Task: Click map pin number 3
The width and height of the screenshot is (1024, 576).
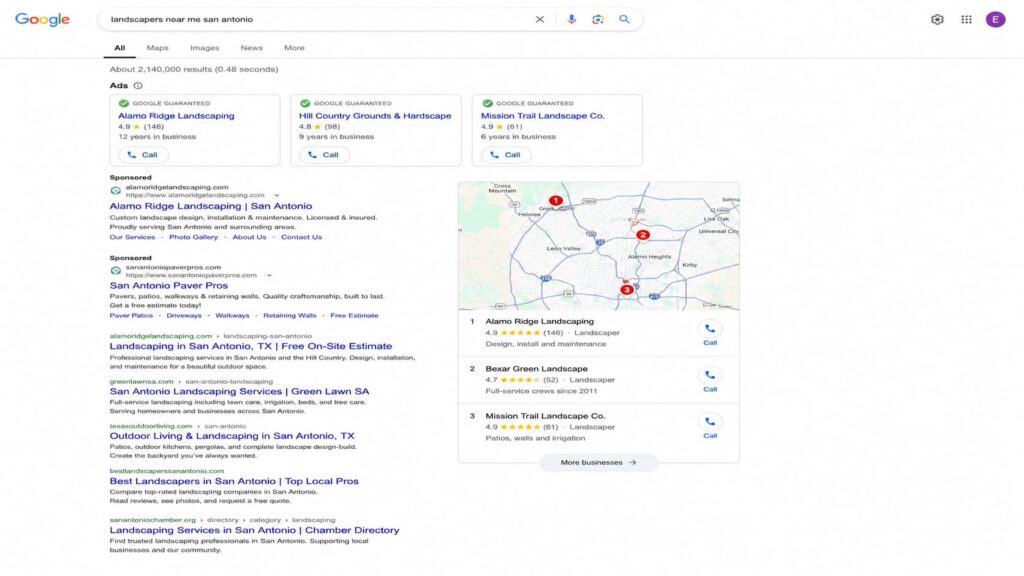Action: click(626, 289)
